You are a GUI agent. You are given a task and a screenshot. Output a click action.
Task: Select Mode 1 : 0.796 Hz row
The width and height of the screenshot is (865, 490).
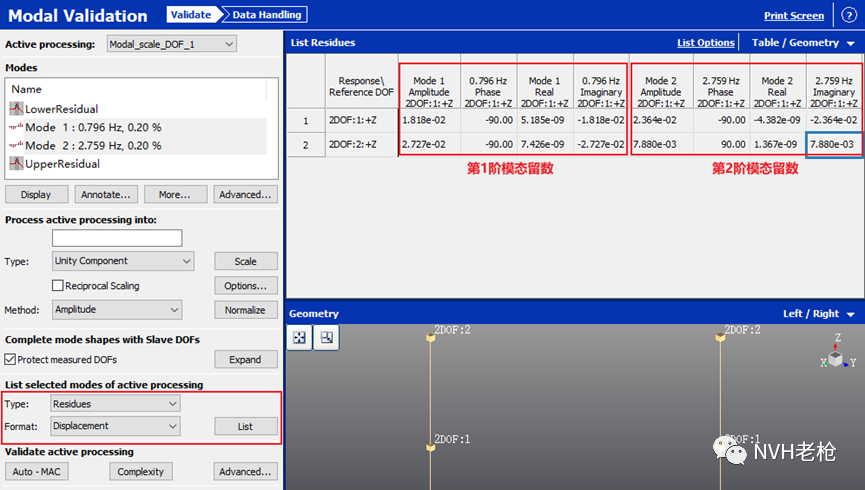[138, 127]
